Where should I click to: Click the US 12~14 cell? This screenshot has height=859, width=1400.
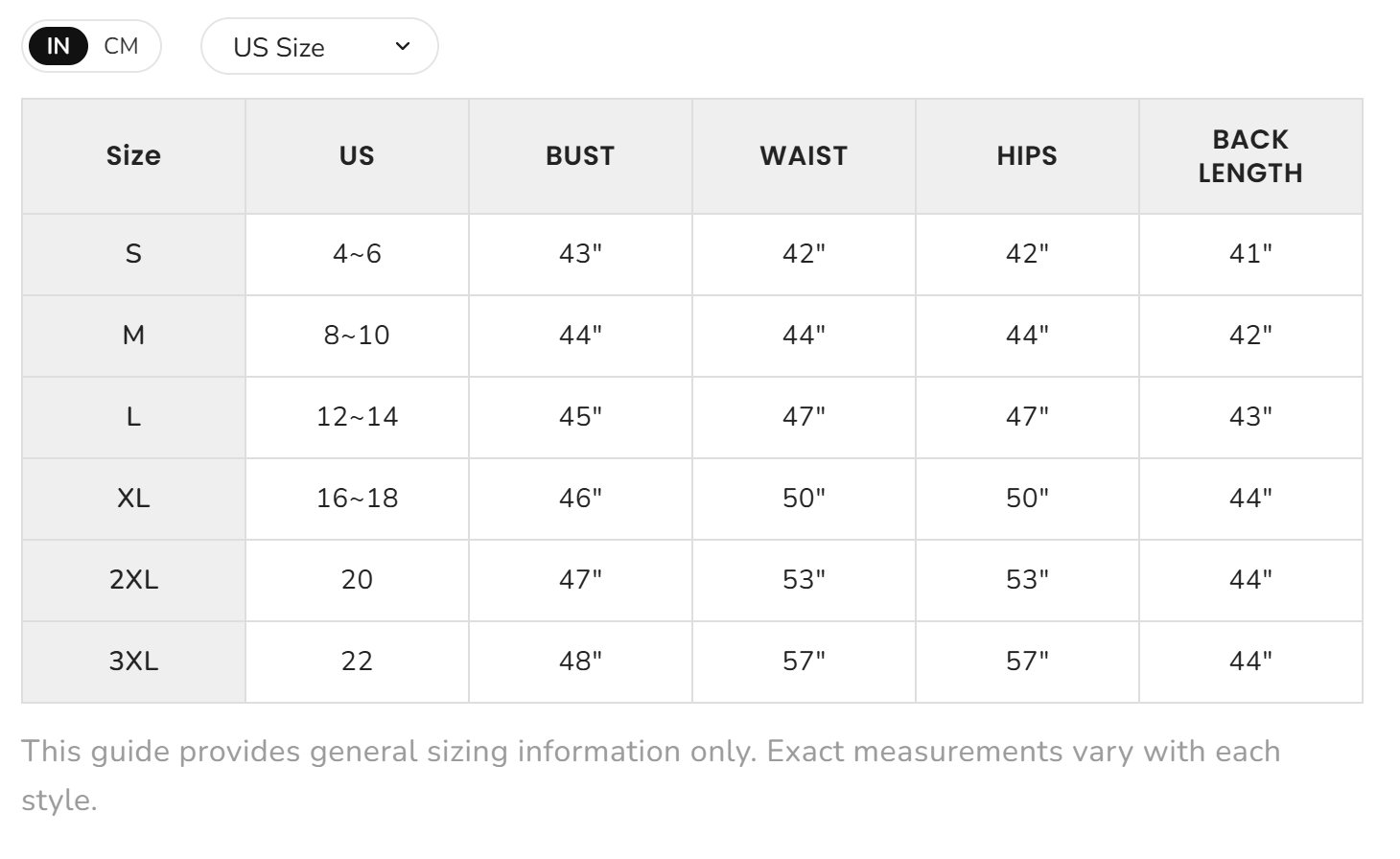[x=357, y=417]
